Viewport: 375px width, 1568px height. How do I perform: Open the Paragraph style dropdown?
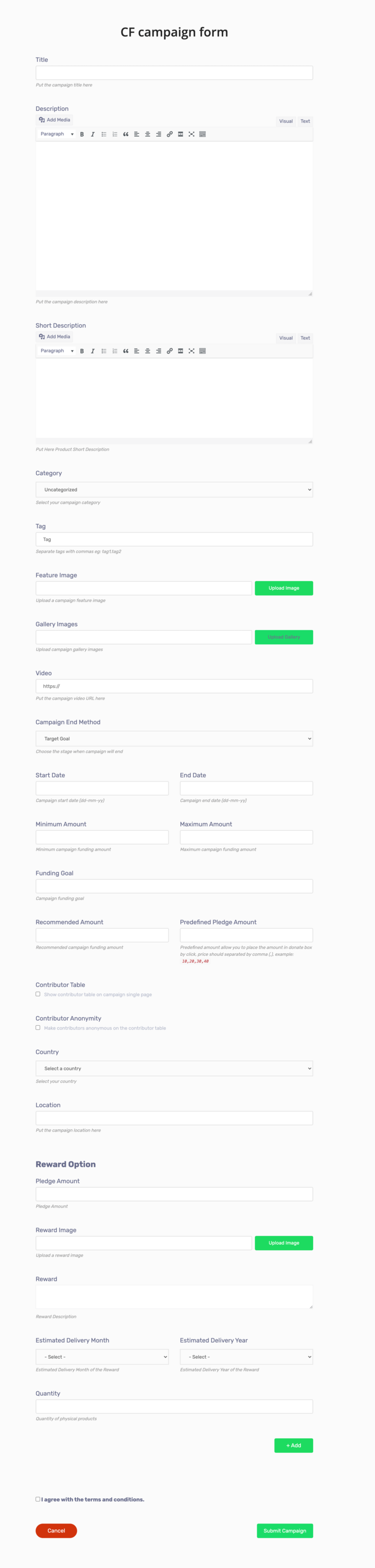coord(56,134)
